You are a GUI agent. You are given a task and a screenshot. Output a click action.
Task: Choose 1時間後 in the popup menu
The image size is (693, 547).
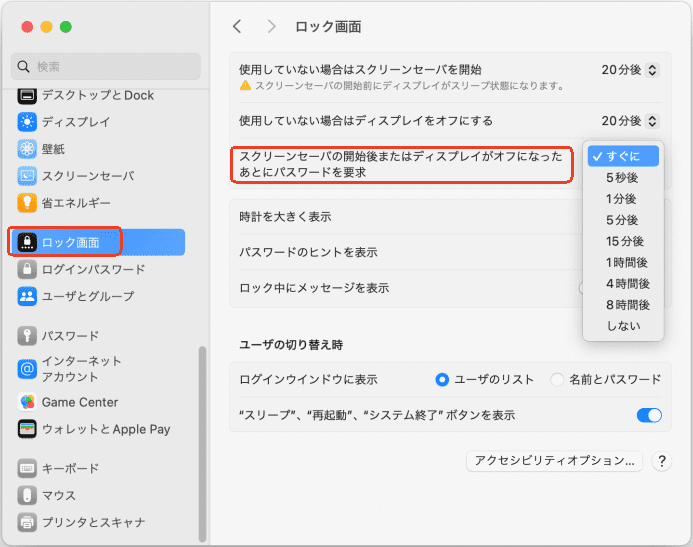[623, 262]
